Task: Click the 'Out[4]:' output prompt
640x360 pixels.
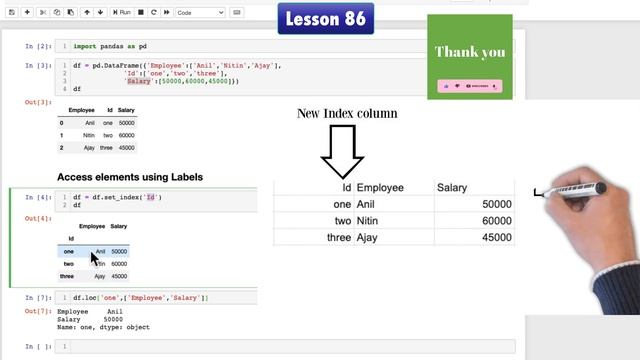Action: (38, 219)
